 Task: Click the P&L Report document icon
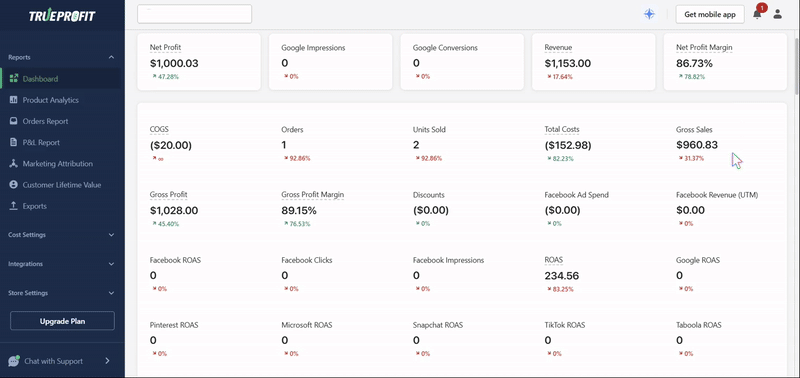(14, 143)
